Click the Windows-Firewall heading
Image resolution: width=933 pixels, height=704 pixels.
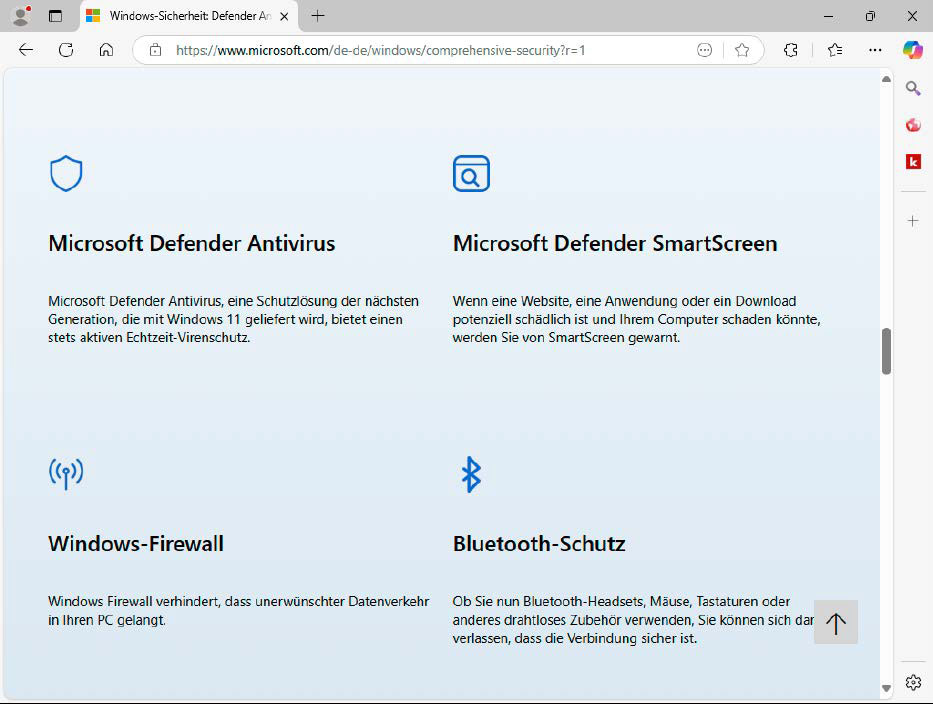(136, 543)
